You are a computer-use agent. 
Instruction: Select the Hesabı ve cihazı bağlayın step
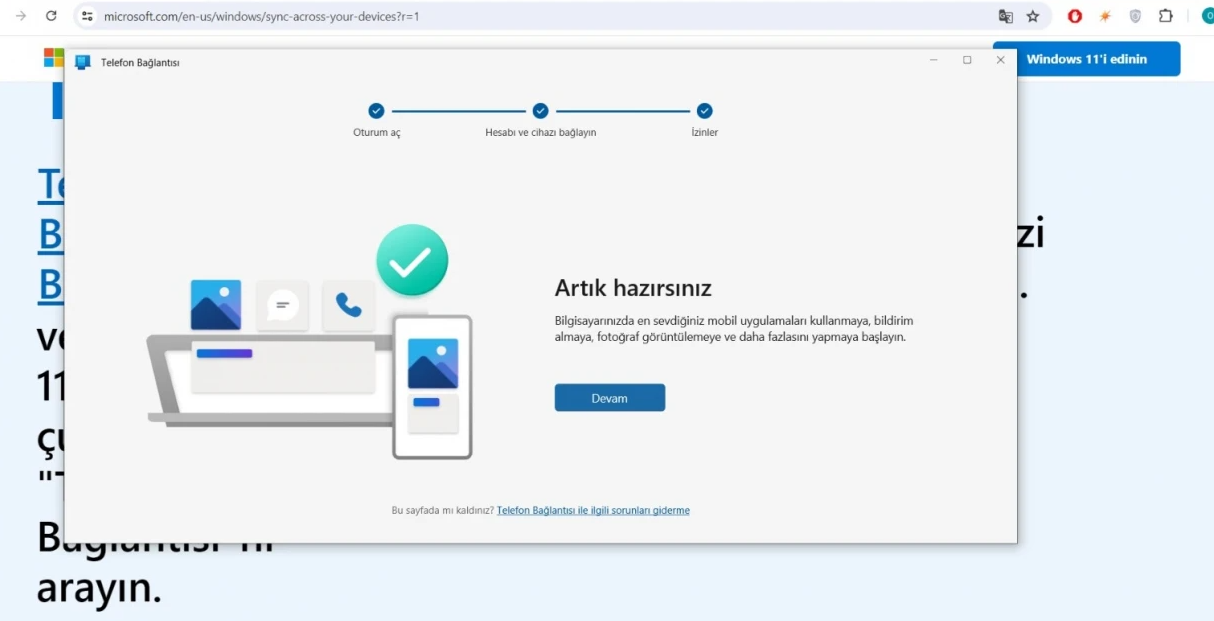[x=540, y=111]
